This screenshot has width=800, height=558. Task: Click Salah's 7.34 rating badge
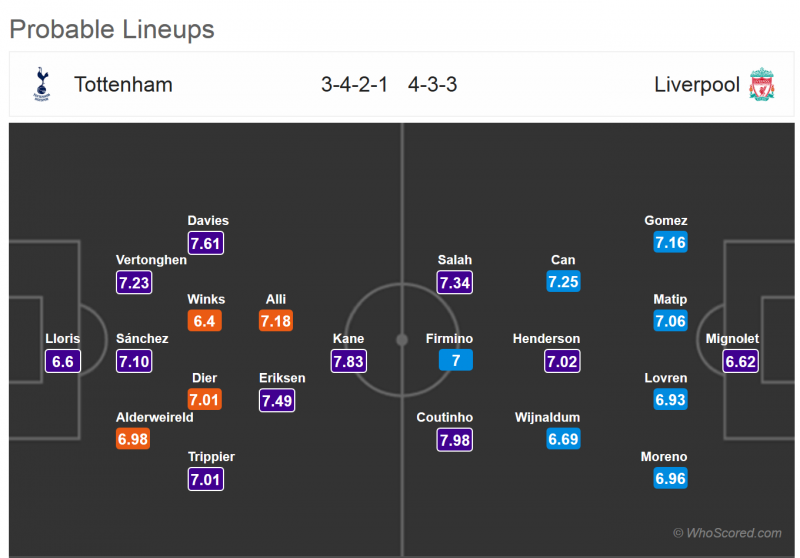click(455, 282)
